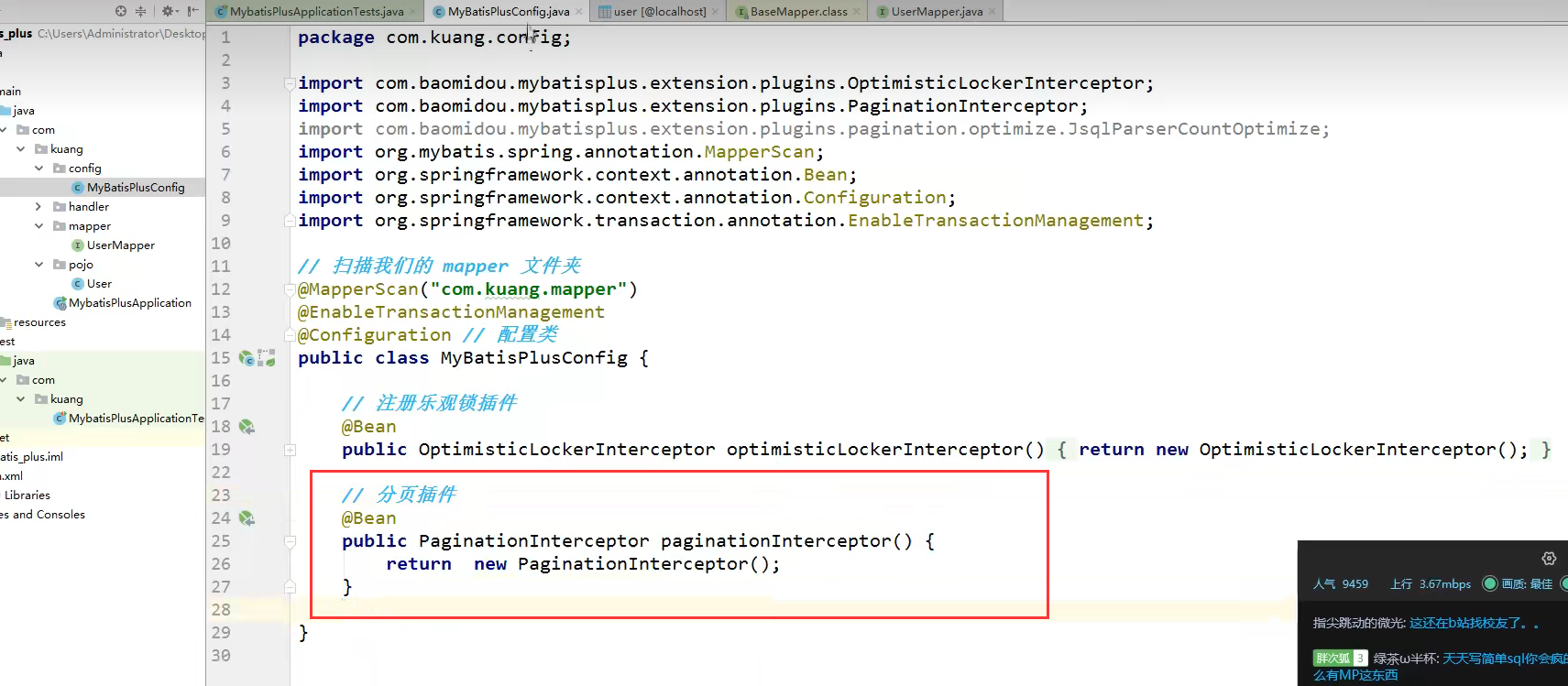
Task: Expand the handler package arrow
Action: (x=38, y=207)
